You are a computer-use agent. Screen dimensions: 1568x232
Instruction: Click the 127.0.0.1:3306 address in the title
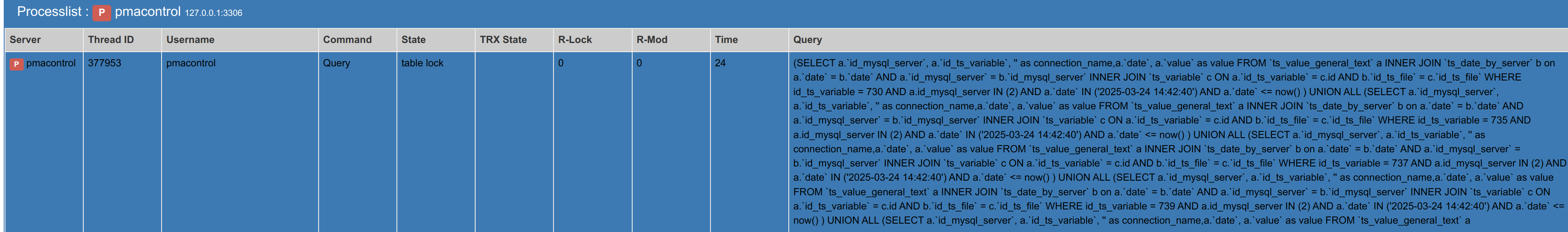pos(213,13)
